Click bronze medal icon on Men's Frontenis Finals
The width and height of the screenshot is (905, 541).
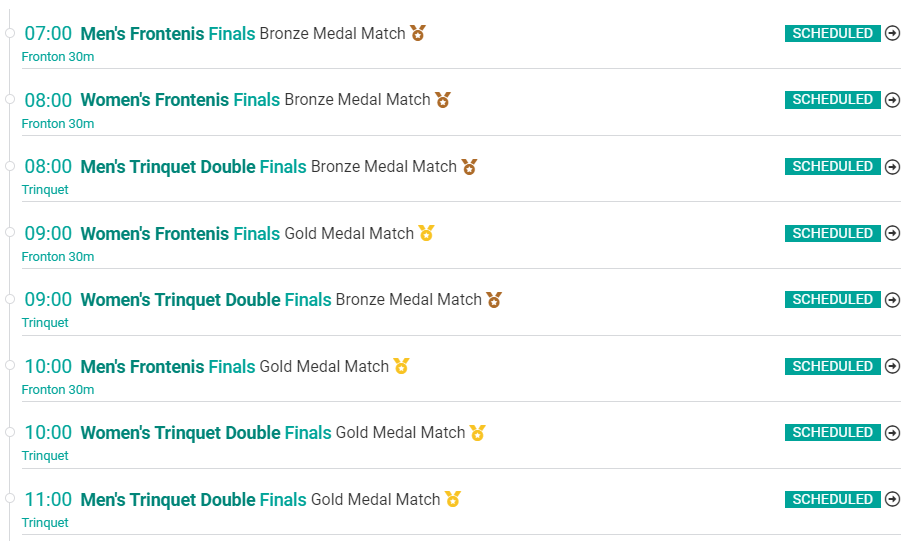[x=418, y=33]
